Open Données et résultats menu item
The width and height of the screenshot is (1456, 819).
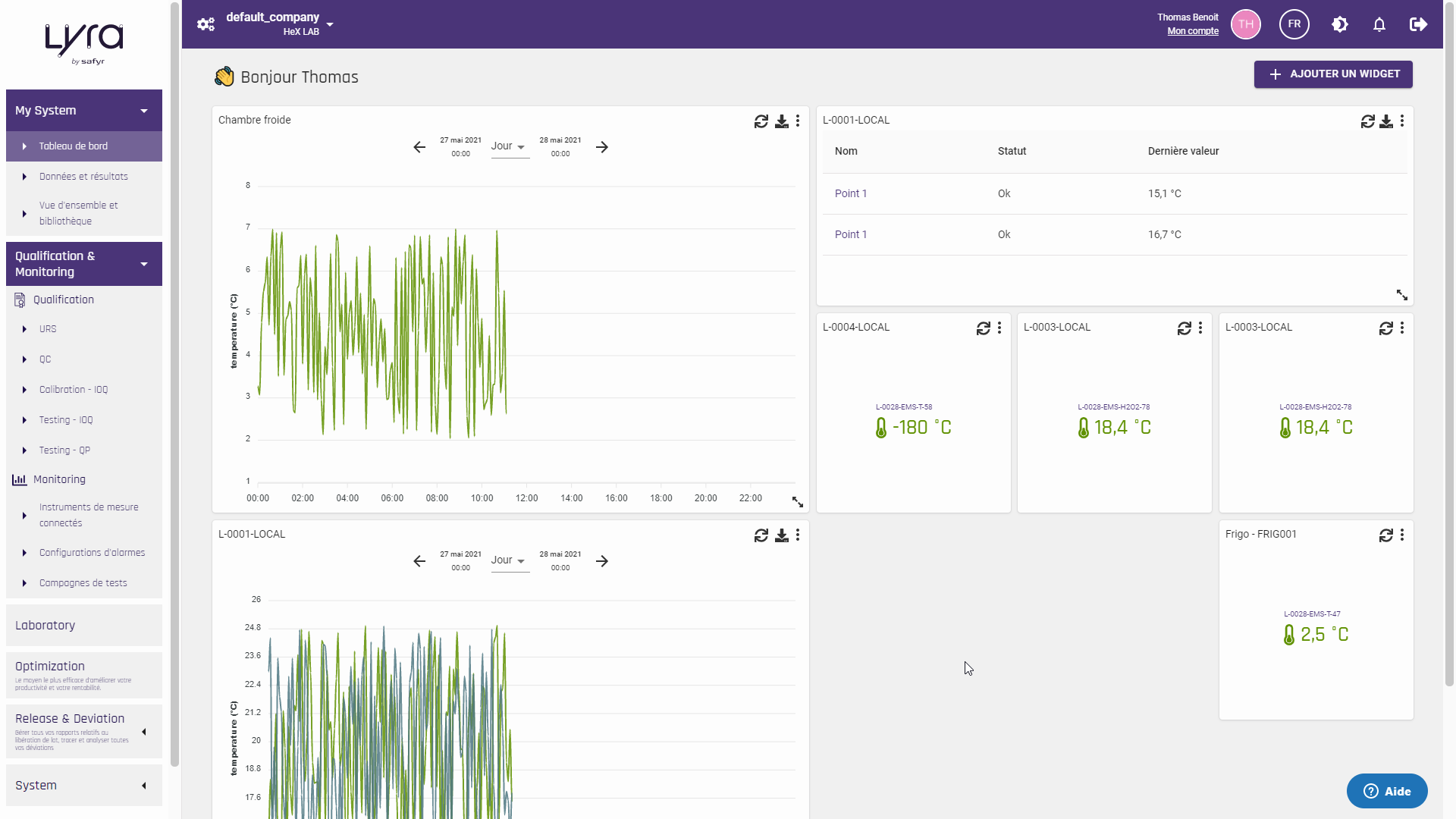[84, 177]
